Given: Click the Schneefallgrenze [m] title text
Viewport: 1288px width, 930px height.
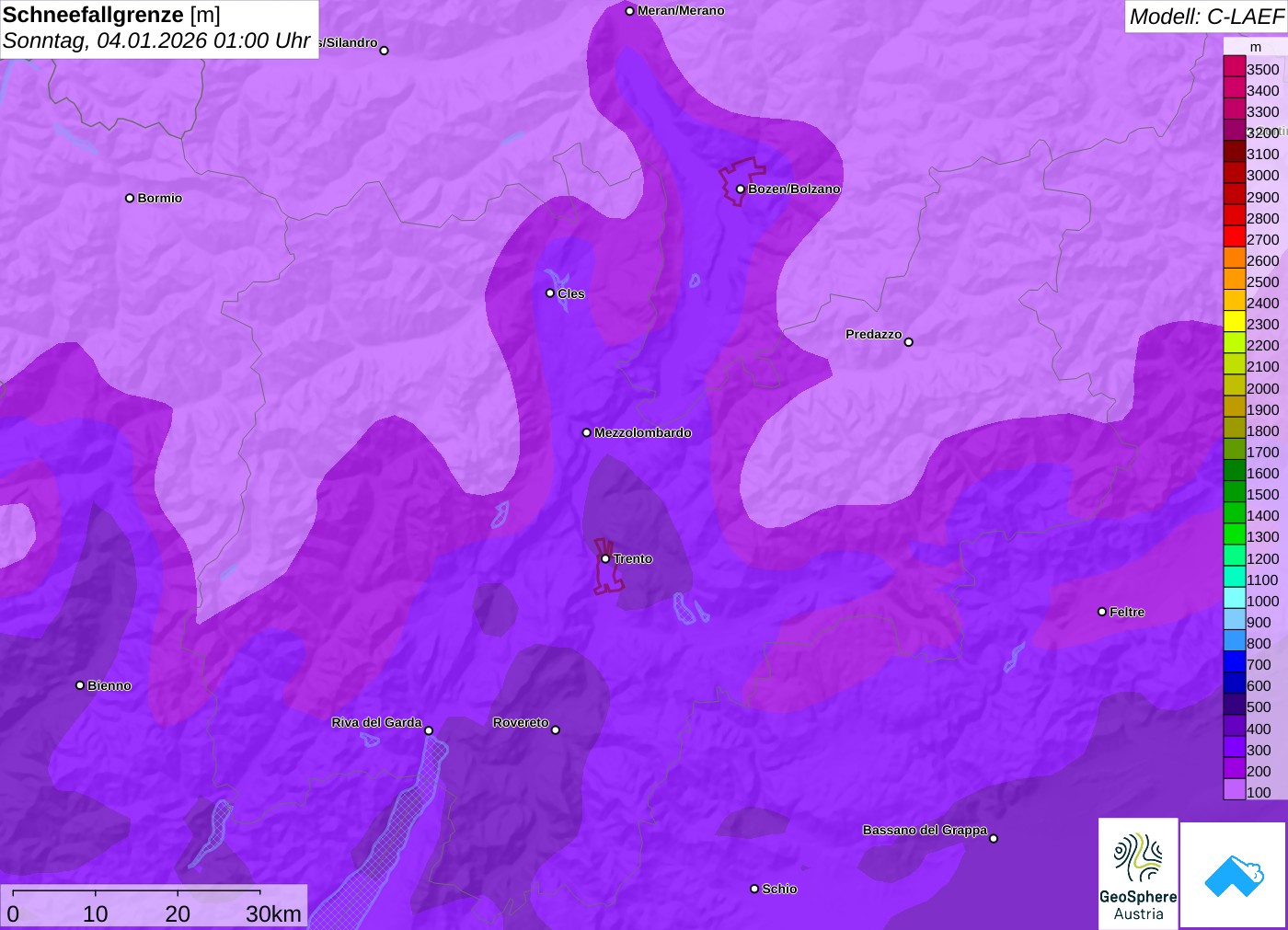Looking at the screenshot, I should (111, 15).
